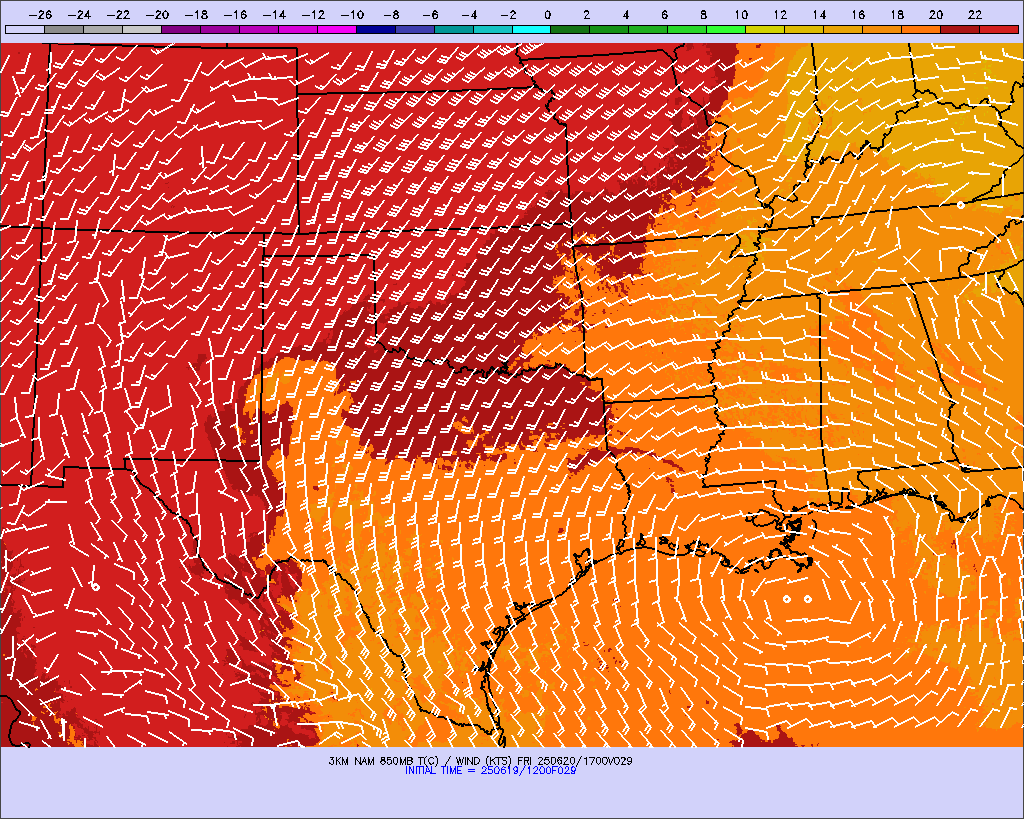This screenshot has width=1024, height=819.
Task: Click the "0" scale label
Action: [547, 14]
